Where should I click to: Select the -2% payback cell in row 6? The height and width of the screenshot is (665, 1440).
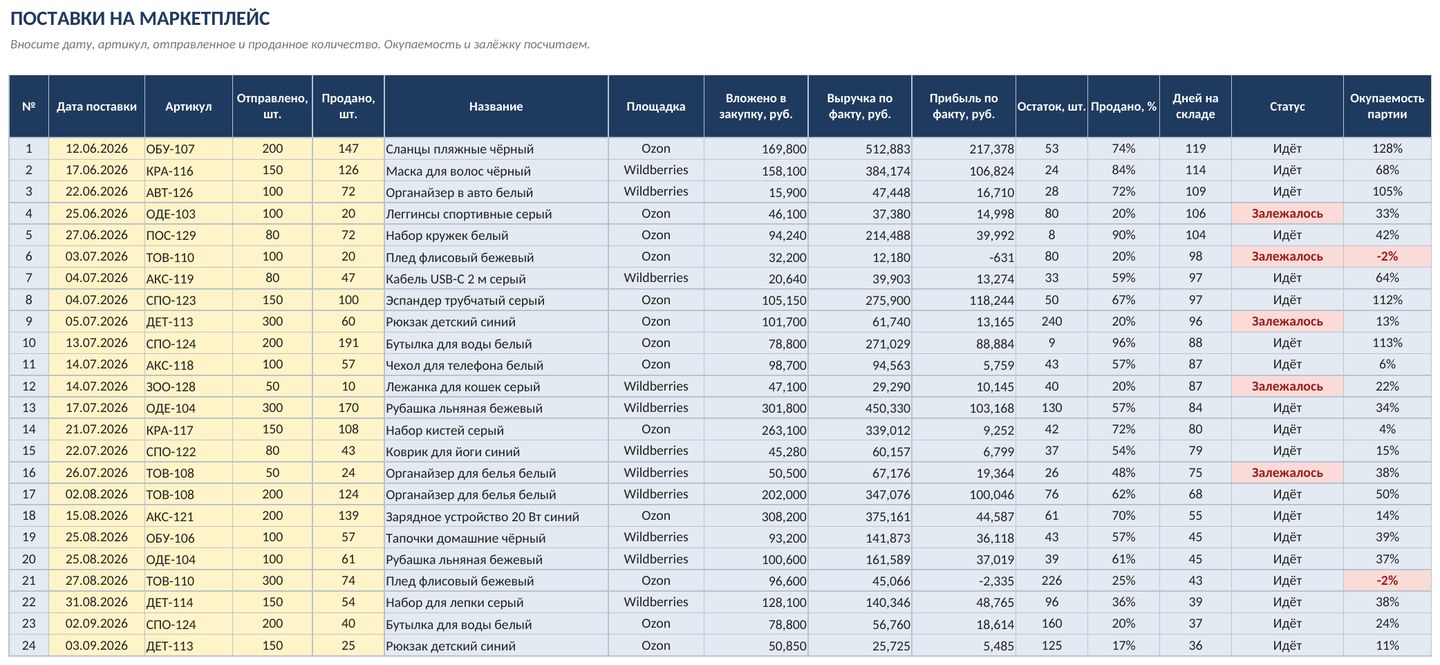1387,257
